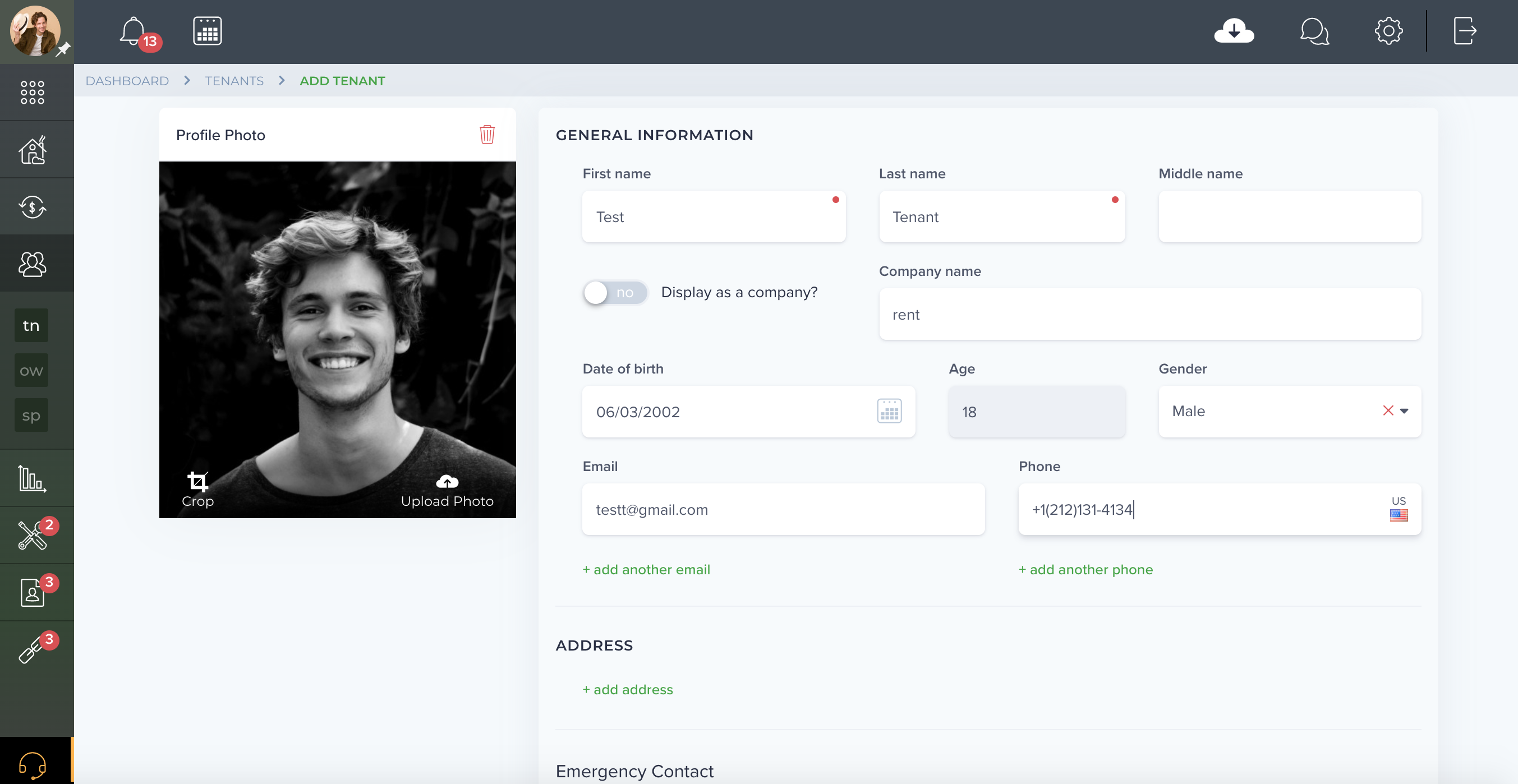
Task: Select the 'ow' owners shortcut
Action: click(31, 371)
